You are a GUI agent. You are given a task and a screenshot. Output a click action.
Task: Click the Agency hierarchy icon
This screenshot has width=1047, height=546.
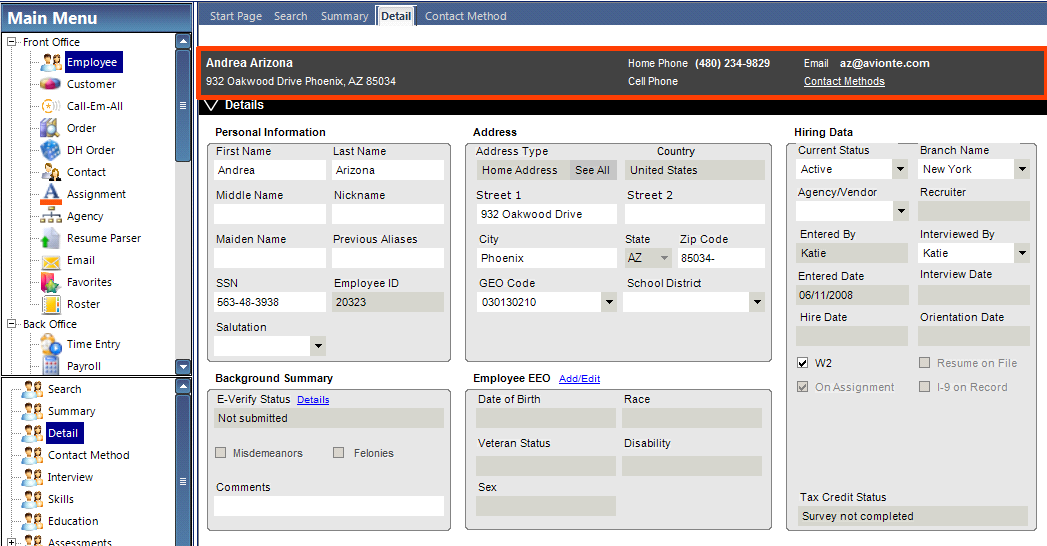click(51, 216)
